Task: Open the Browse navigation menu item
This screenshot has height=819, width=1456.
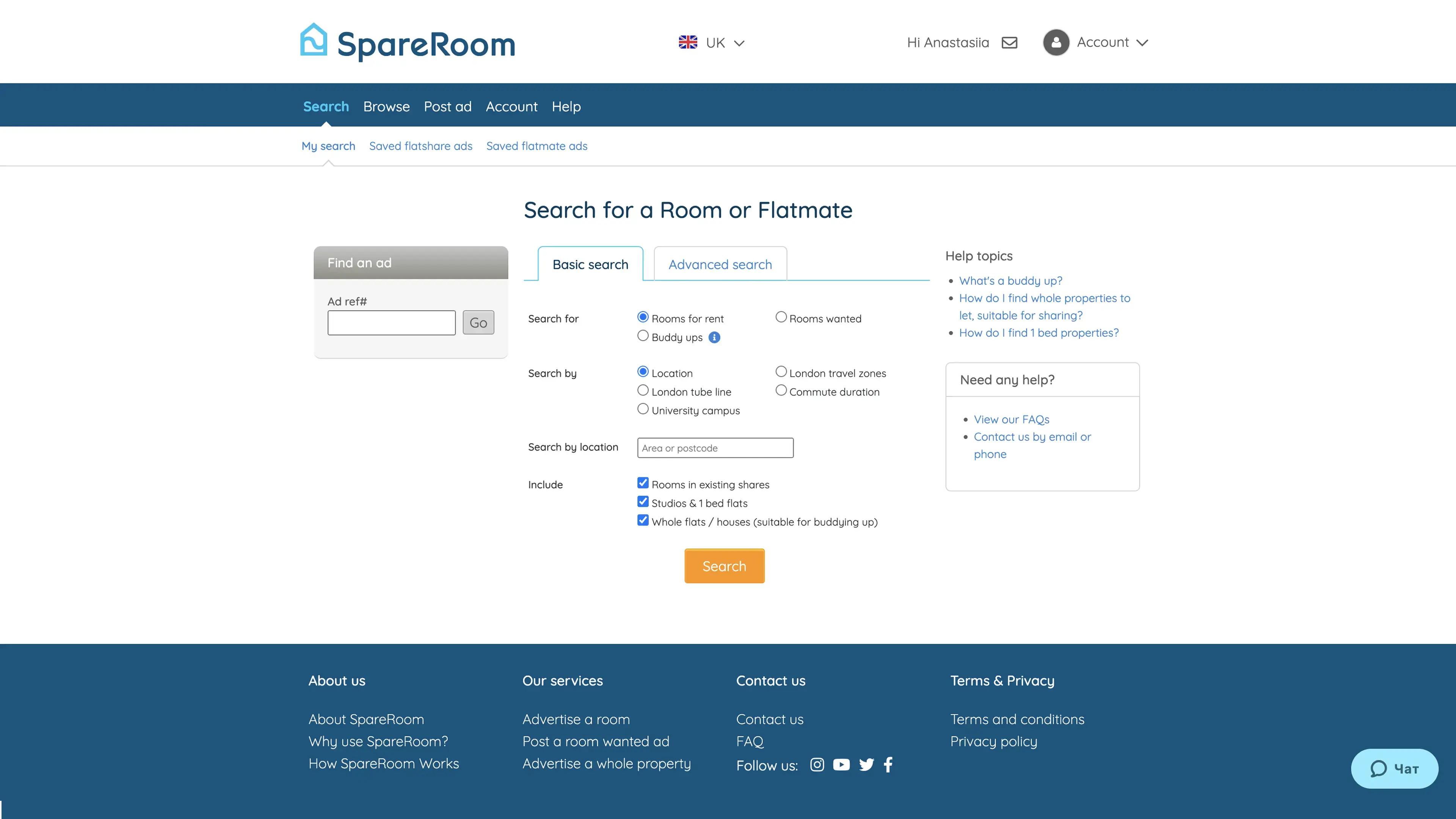Action: pyautogui.click(x=386, y=107)
